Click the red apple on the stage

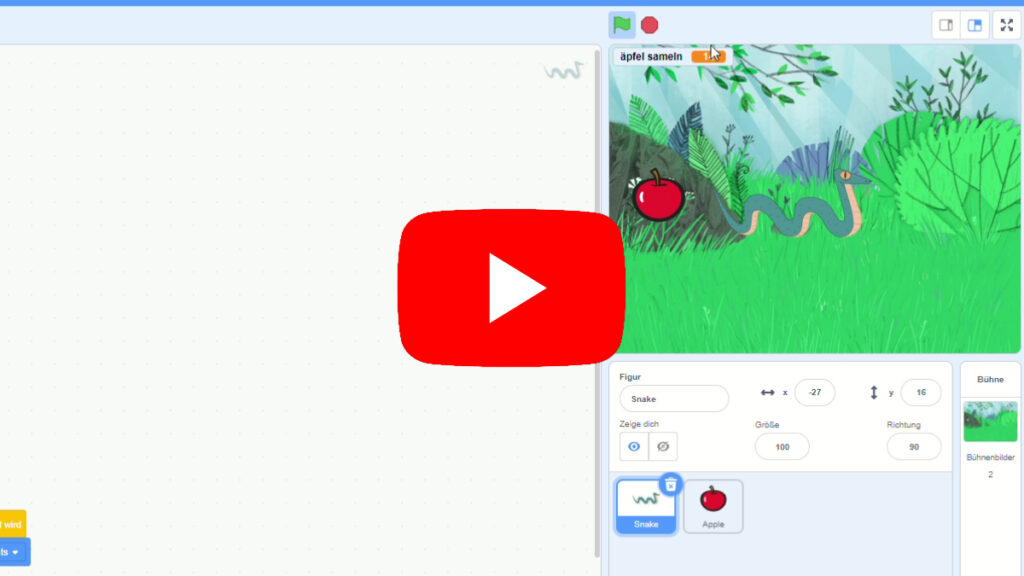(x=658, y=197)
